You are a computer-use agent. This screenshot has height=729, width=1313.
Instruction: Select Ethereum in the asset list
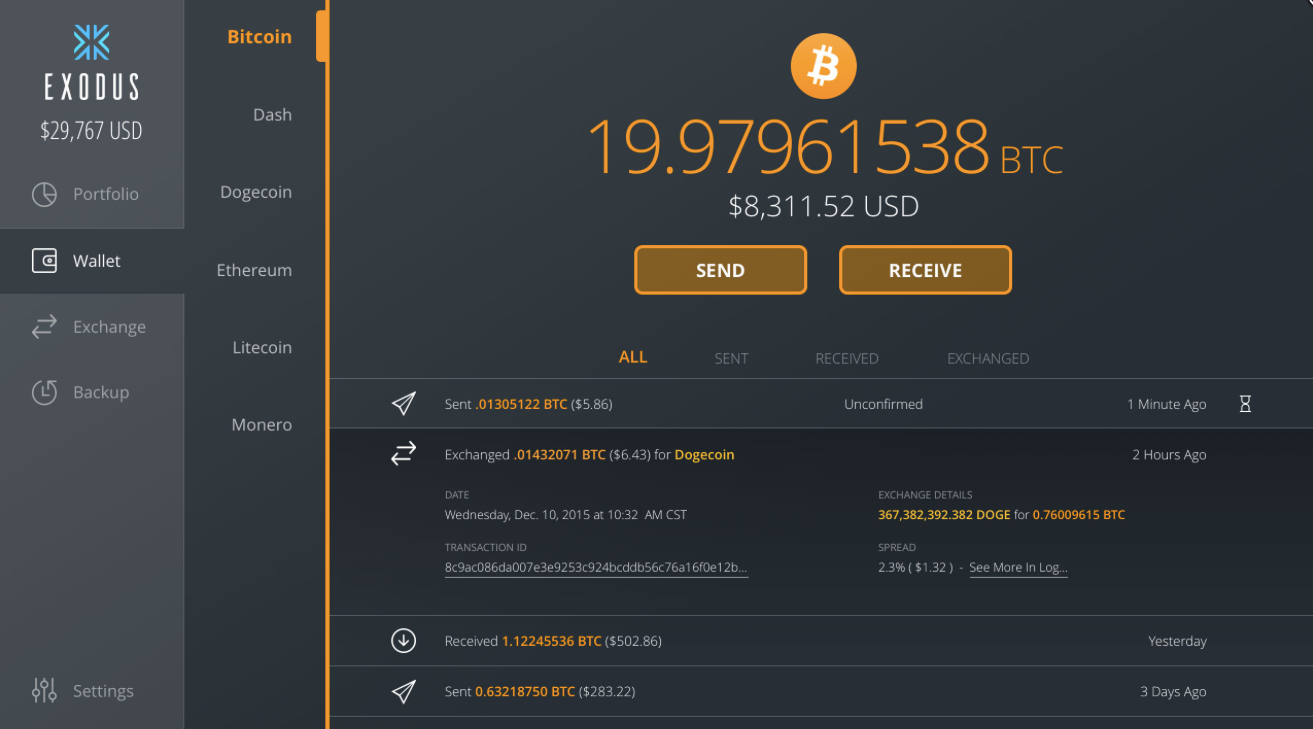click(254, 270)
